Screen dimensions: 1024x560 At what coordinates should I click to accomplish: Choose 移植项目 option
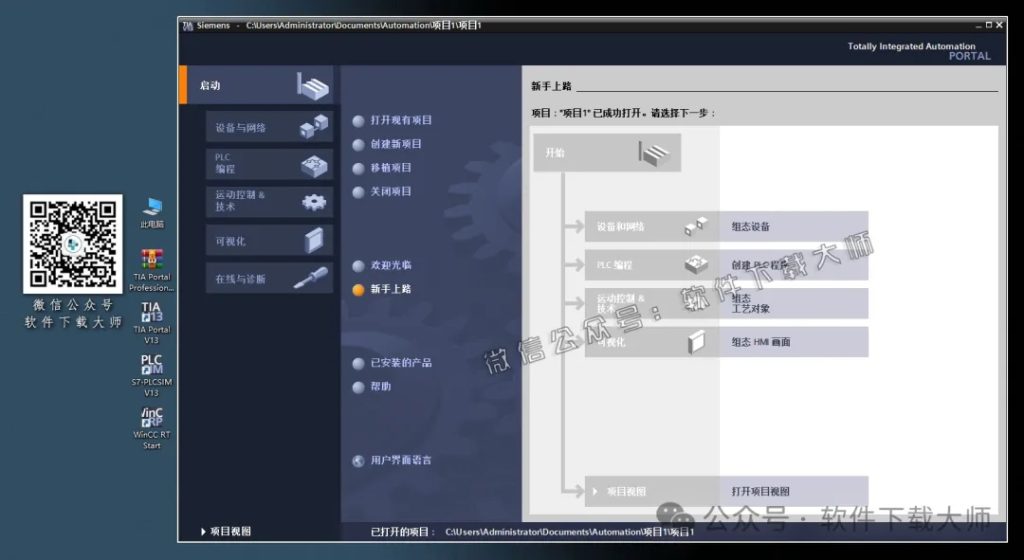pyautogui.click(x=382, y=168)
